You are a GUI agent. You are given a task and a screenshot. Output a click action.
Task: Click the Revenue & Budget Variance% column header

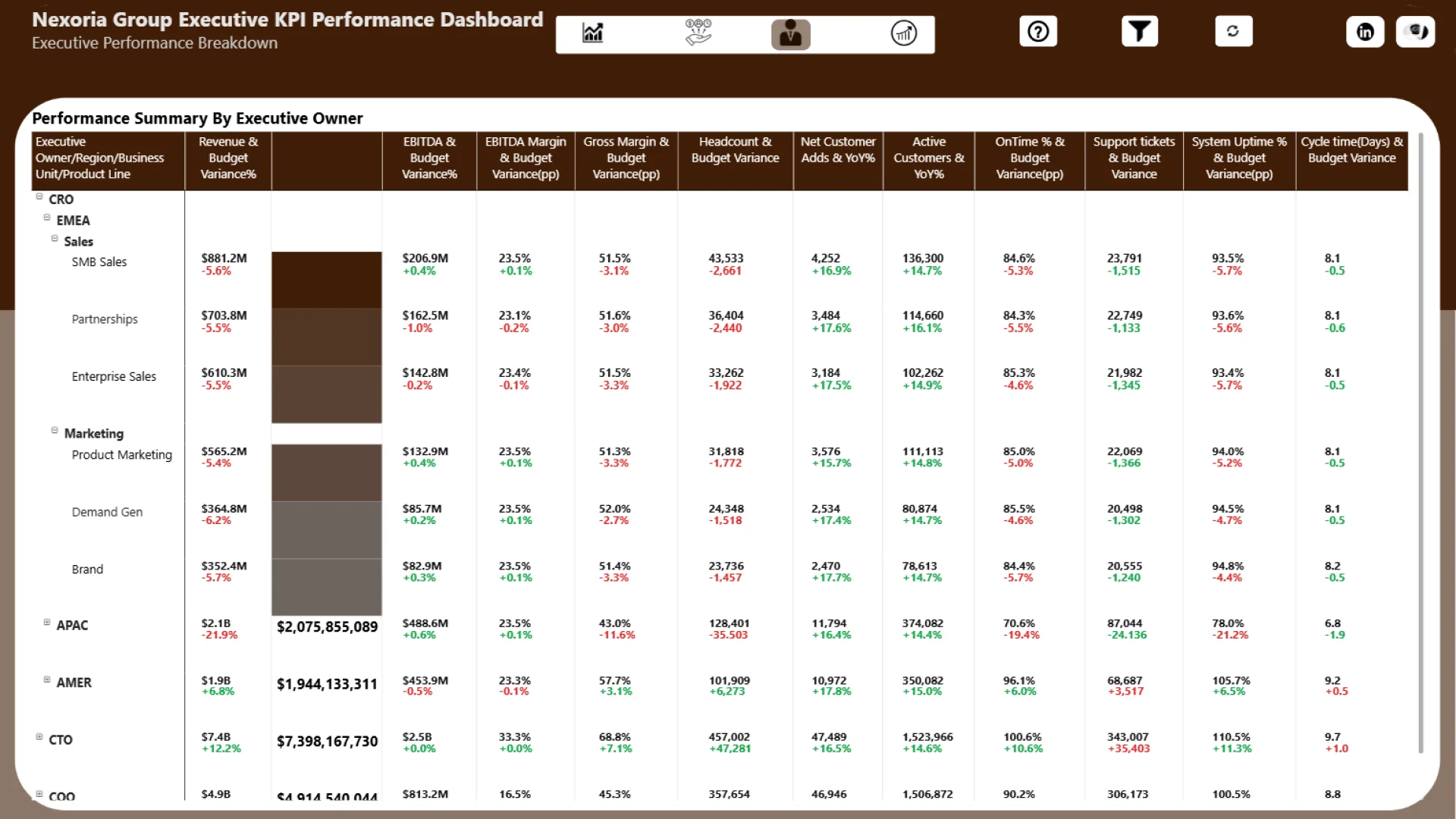[227, 158]
